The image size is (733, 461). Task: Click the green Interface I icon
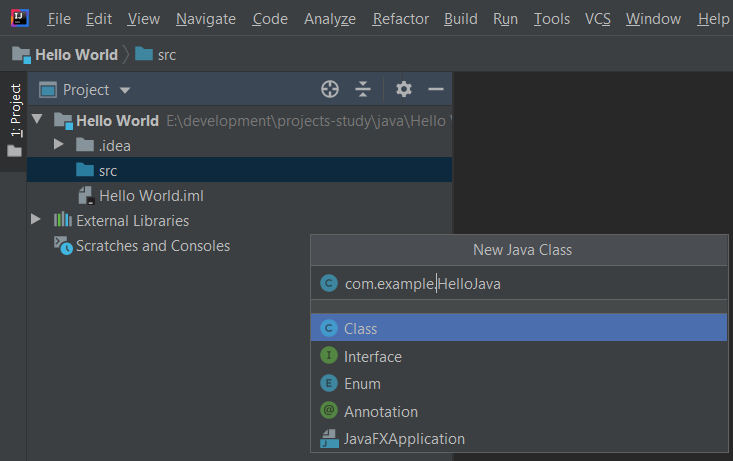pos(329,355)
